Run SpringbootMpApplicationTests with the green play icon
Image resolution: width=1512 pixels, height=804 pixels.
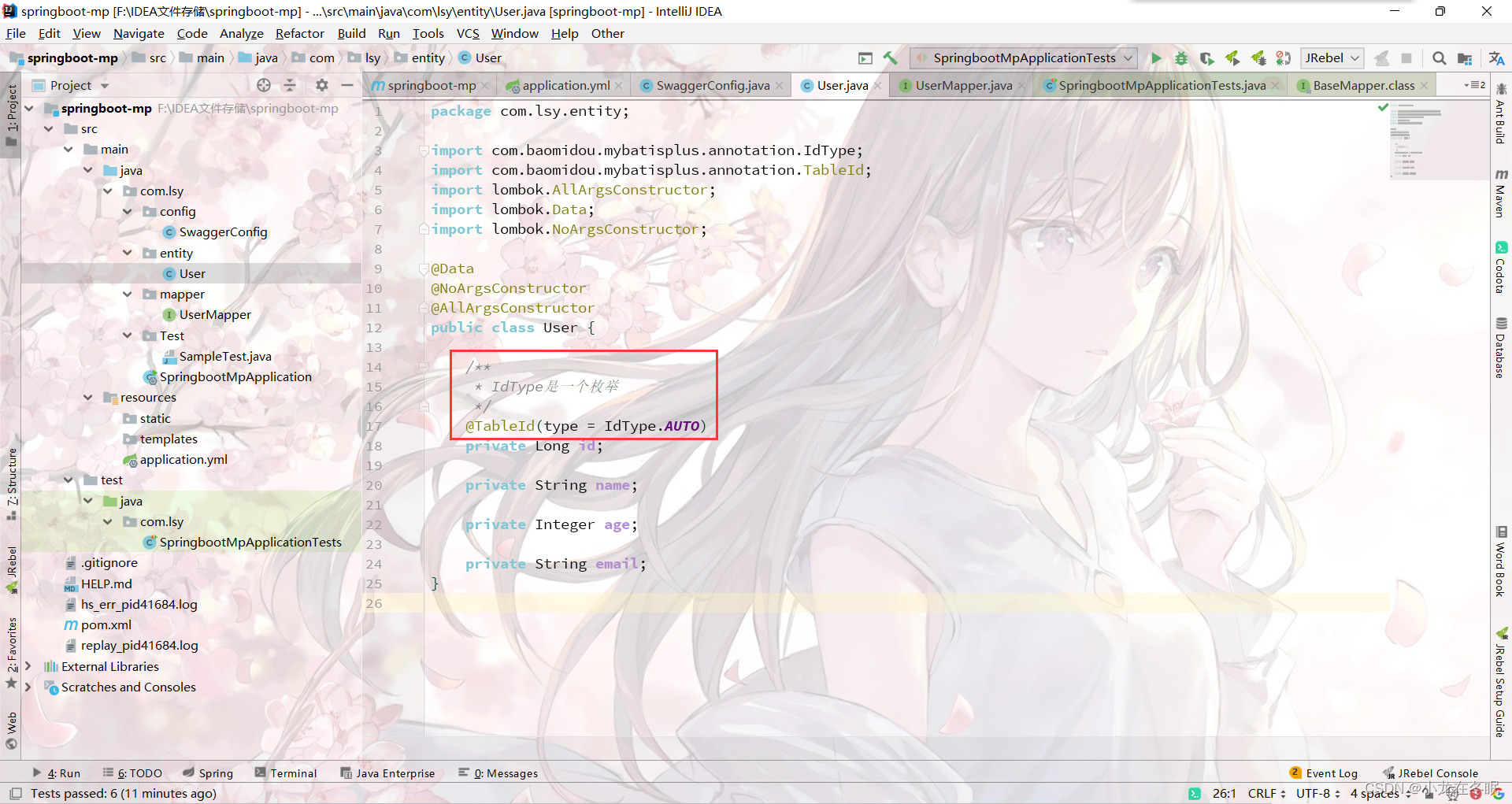(x=1156, y=57)
